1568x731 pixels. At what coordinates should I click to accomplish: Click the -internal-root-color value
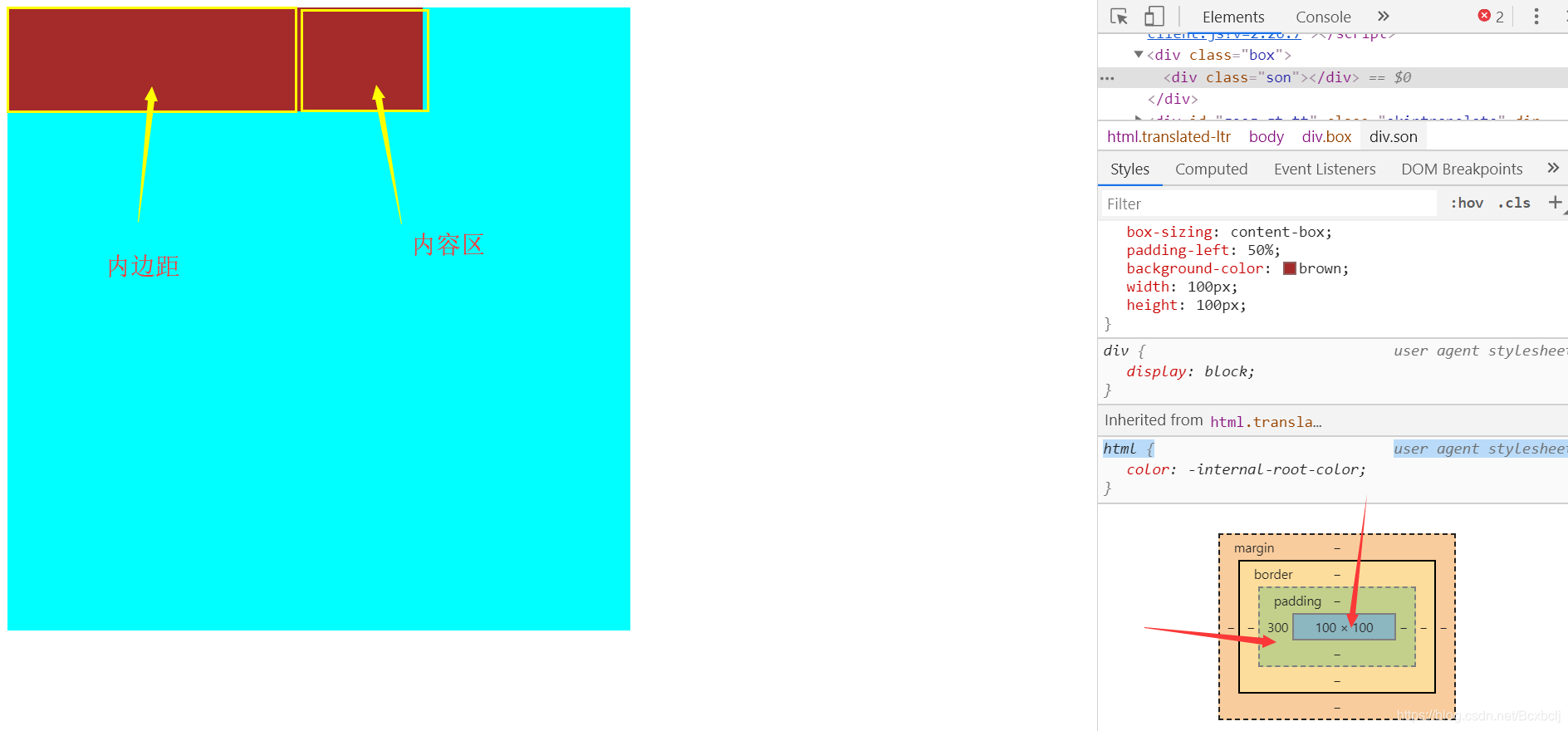click(1272, 469)
